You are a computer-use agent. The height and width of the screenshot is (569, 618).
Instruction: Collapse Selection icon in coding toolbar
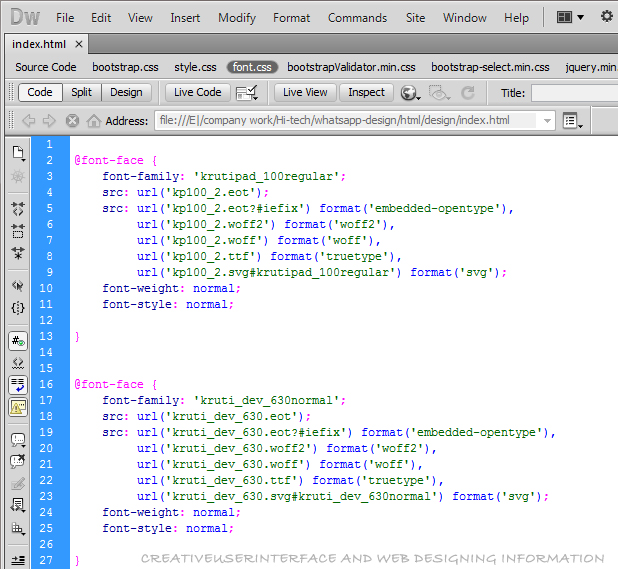18,231
